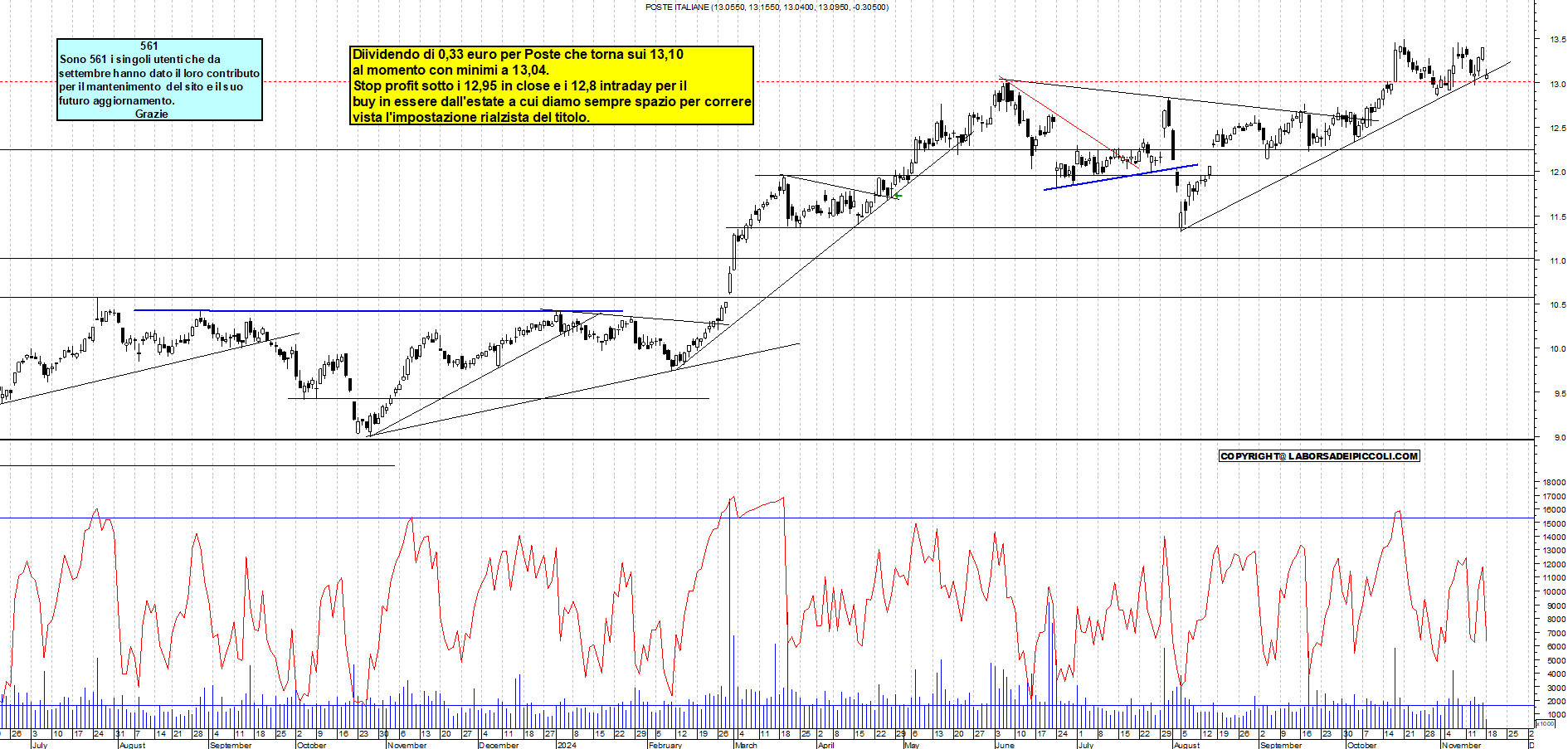This screenshot has width=1568, height=749.
Task: Click the 9.0 price axis label
Action: point(1559,437)
